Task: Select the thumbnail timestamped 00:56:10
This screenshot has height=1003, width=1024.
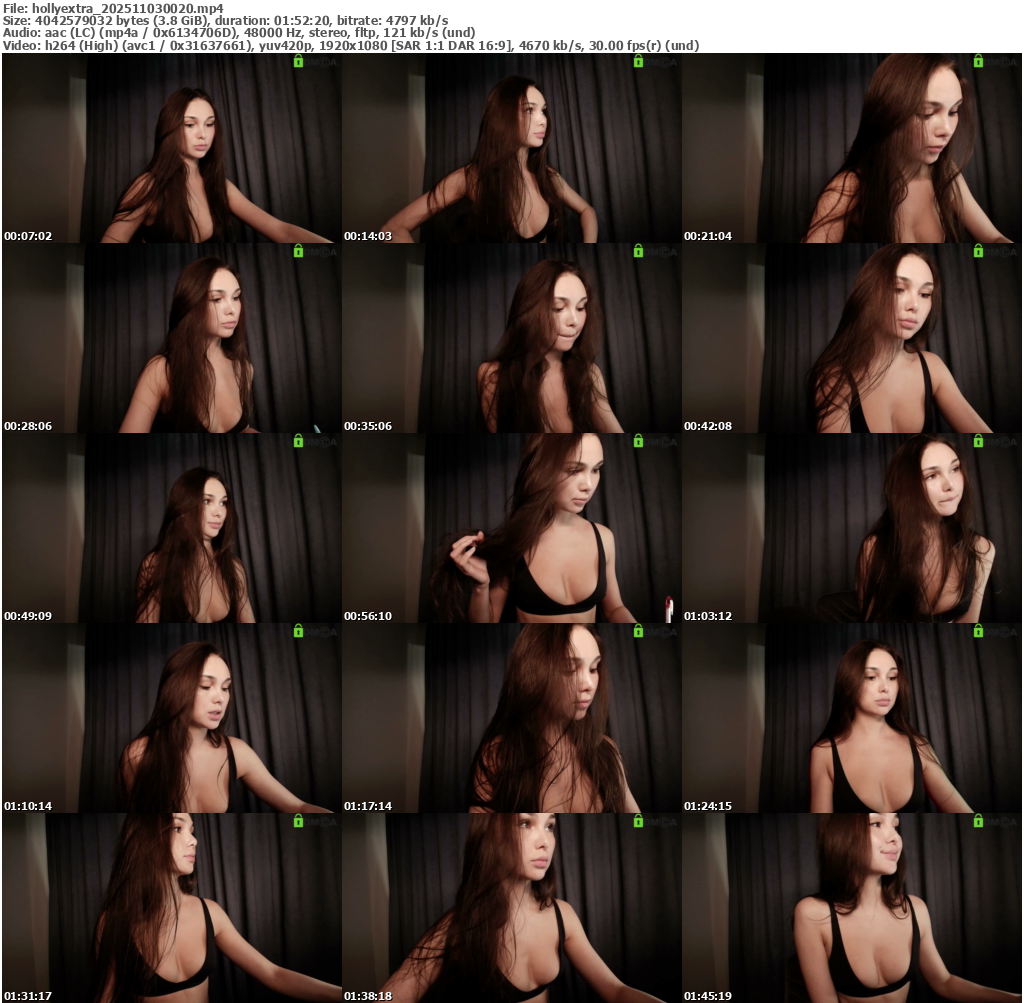Action: click(511, 528)
